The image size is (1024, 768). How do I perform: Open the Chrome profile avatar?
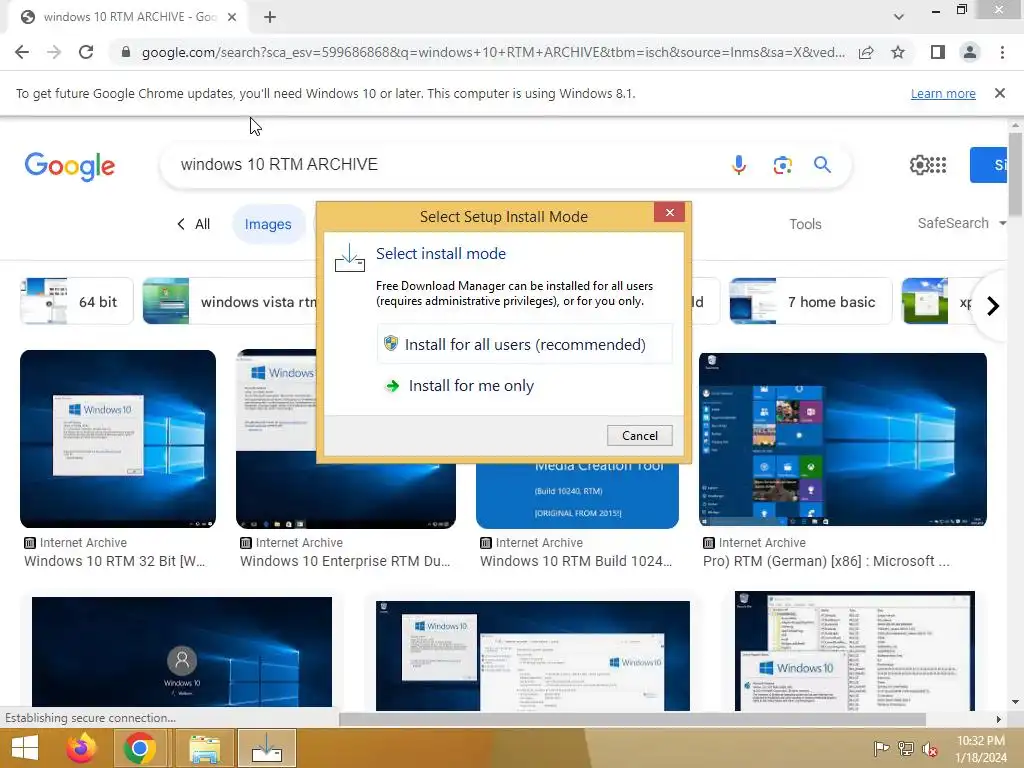[970, 52]
